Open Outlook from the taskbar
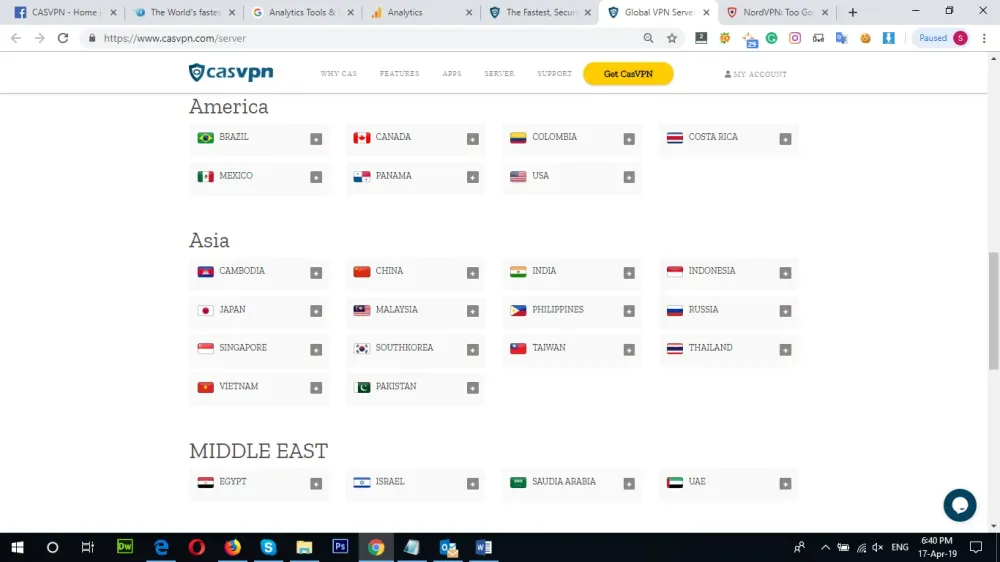 pos(448,547)
